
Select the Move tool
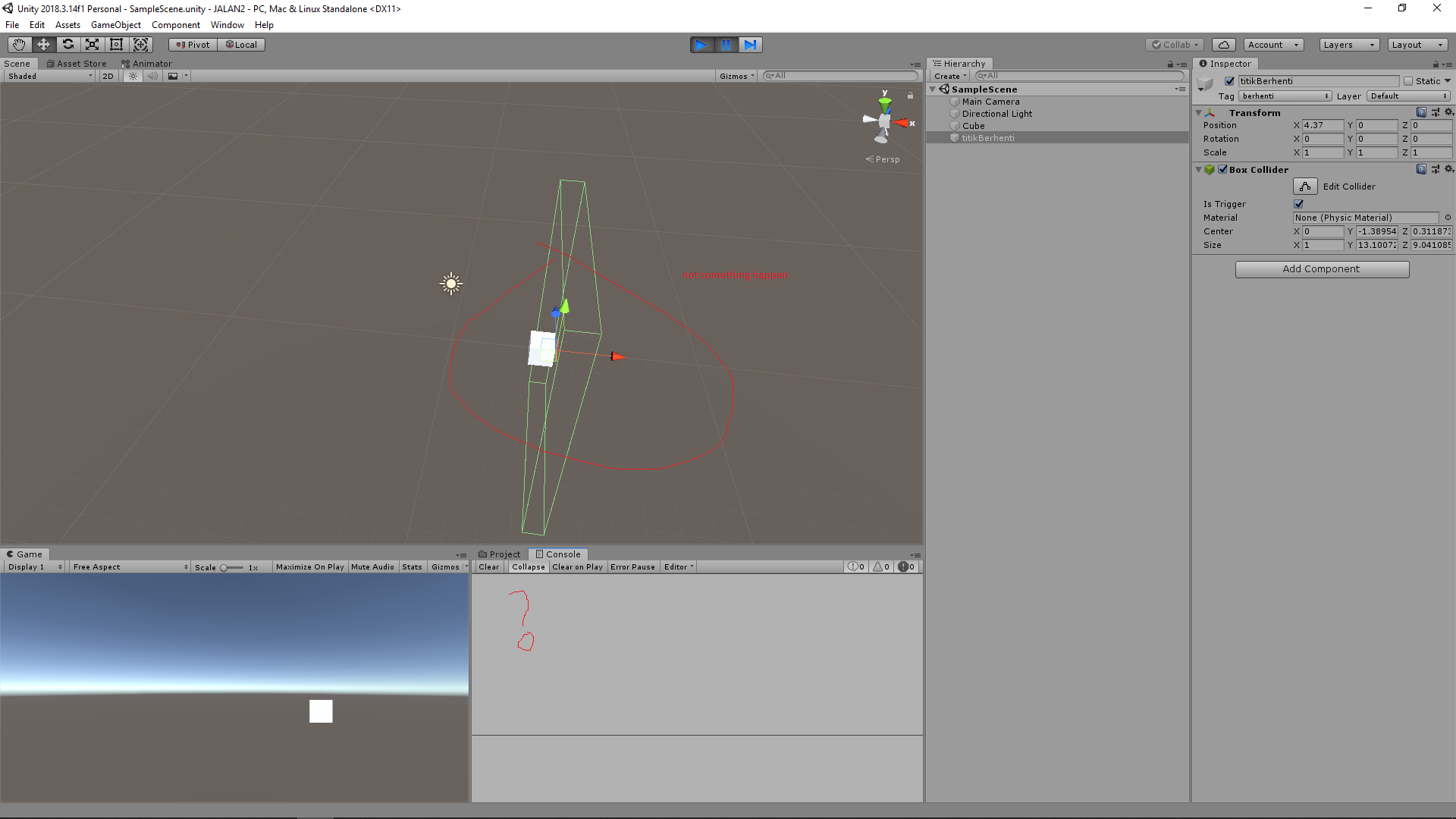(x=43, y=45)
